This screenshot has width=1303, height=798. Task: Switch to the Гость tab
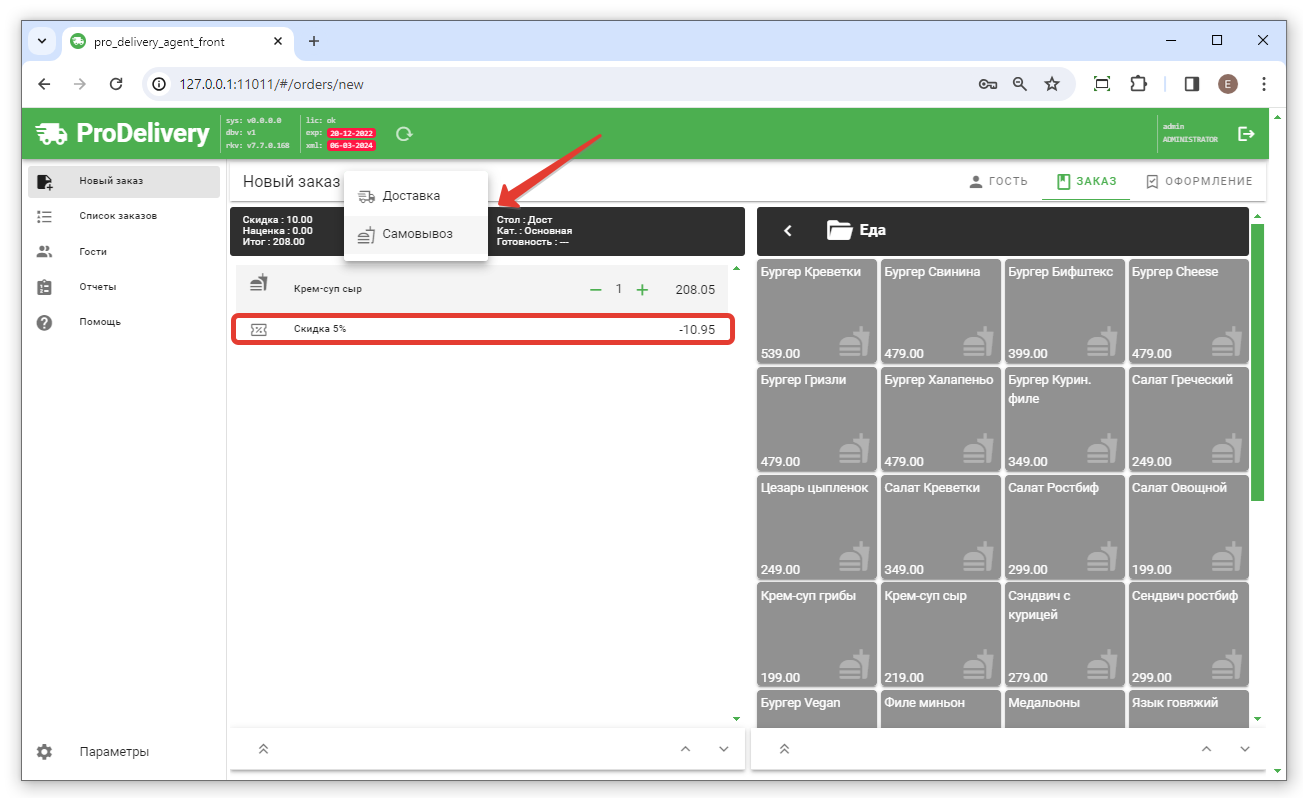pyautogui.click(x=998, y=182)
